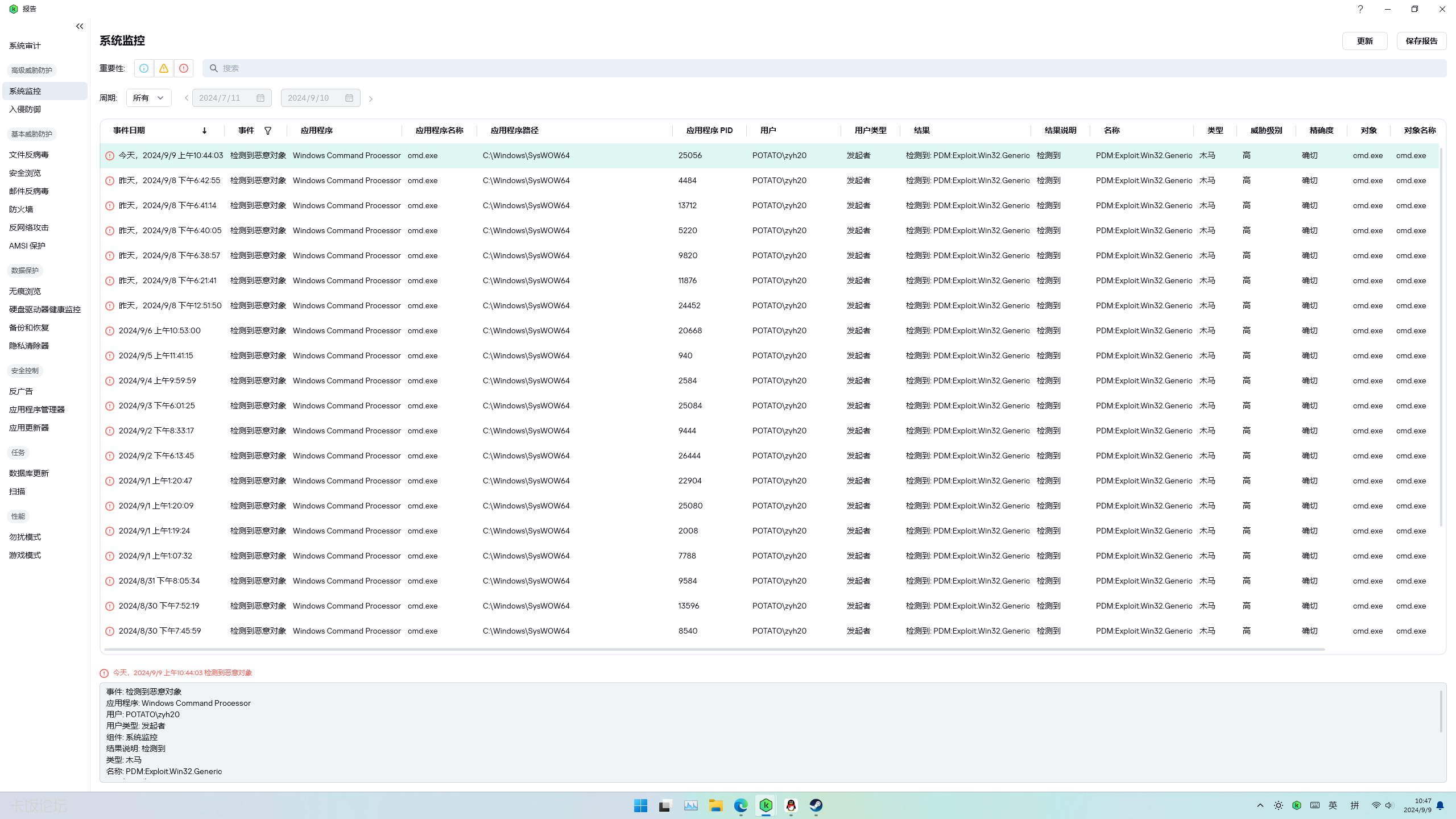This screenshot has height=819, width=1456.
Task: Open 入侵防御 report section
Action: click(x=25, y=109)
